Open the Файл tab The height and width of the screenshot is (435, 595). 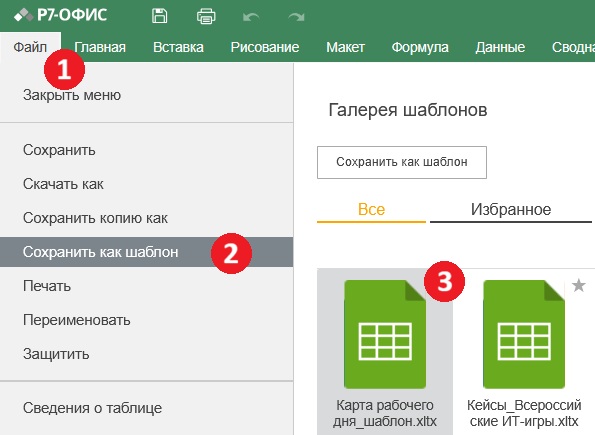(30, 47)
